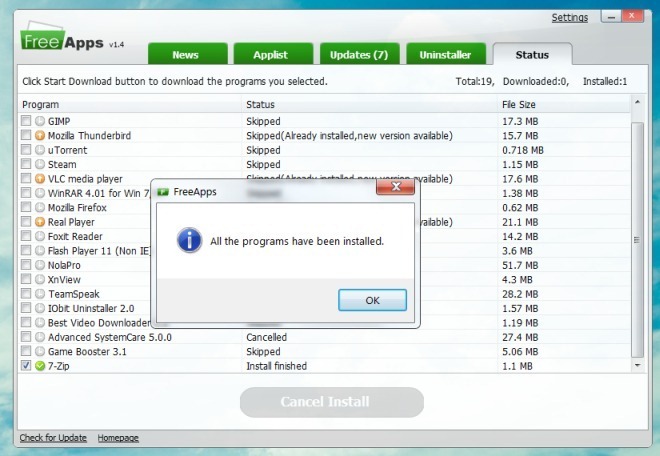Click the orange update icon beside Real Player
Screen dimensions: 660x456
coord(40,222)
